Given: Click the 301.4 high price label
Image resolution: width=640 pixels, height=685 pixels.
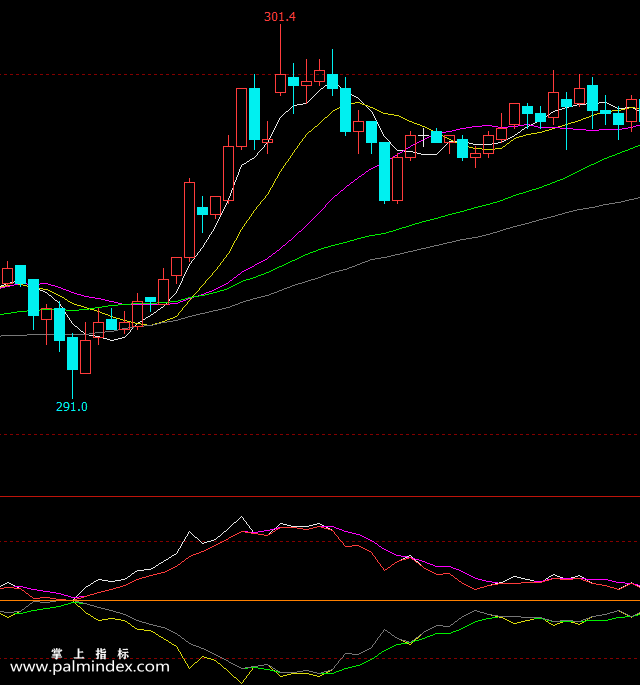Looking at the screenshot, I should [x=280, y=17].
